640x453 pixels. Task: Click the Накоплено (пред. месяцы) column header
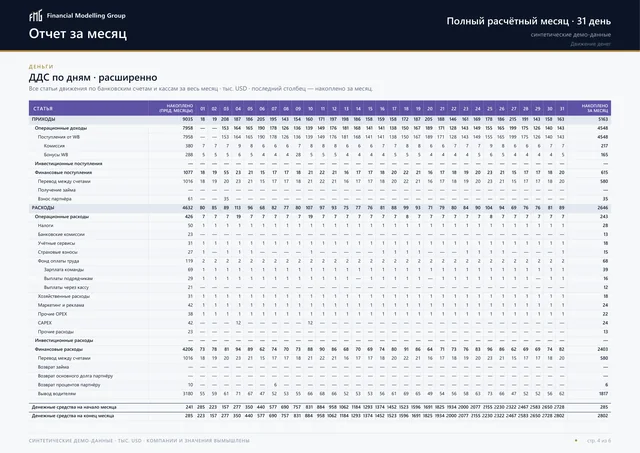pyautogui.click(x=176, y=108)
